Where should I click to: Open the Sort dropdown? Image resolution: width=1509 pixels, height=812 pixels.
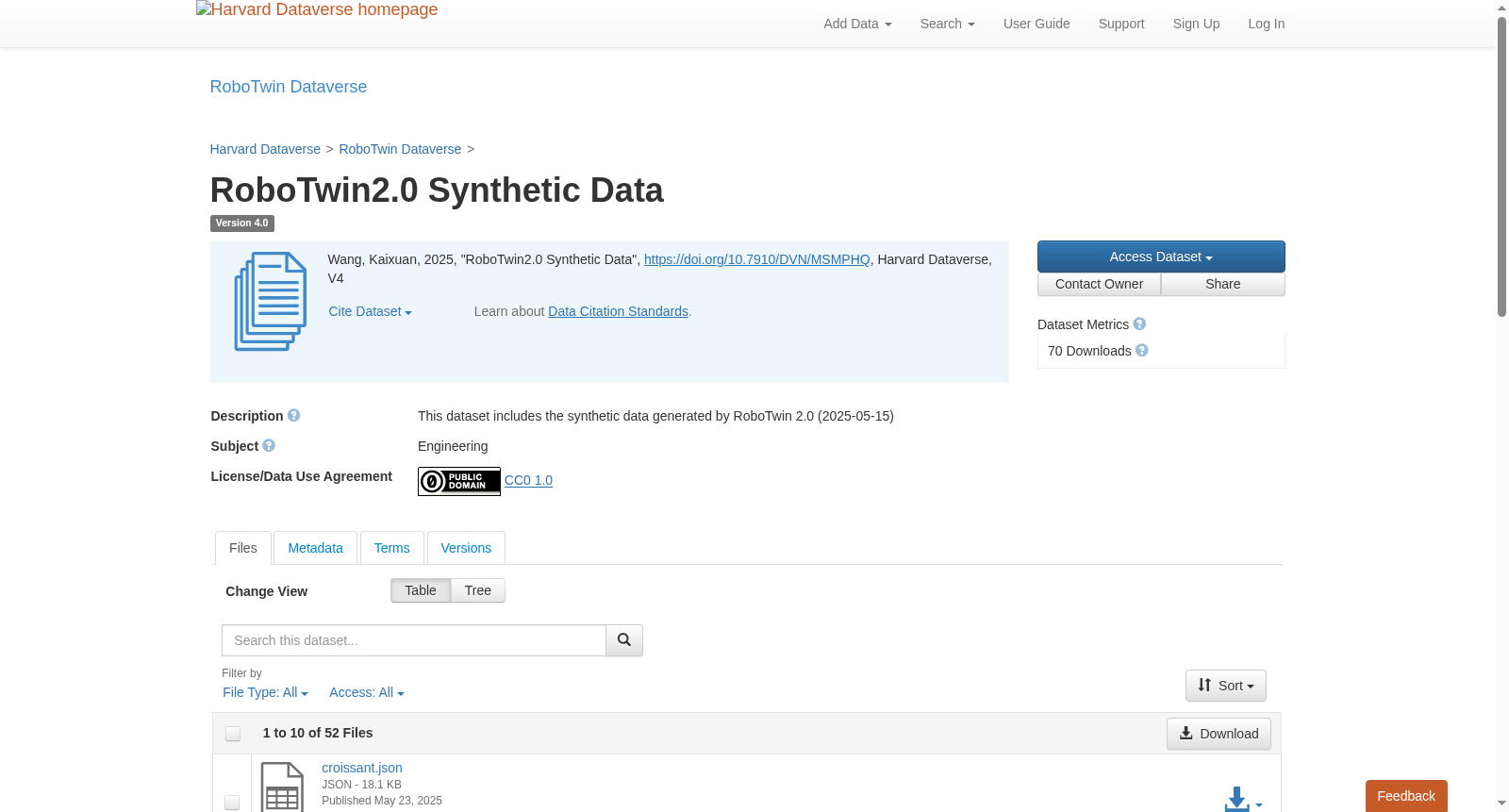(x=1226, y=686)
